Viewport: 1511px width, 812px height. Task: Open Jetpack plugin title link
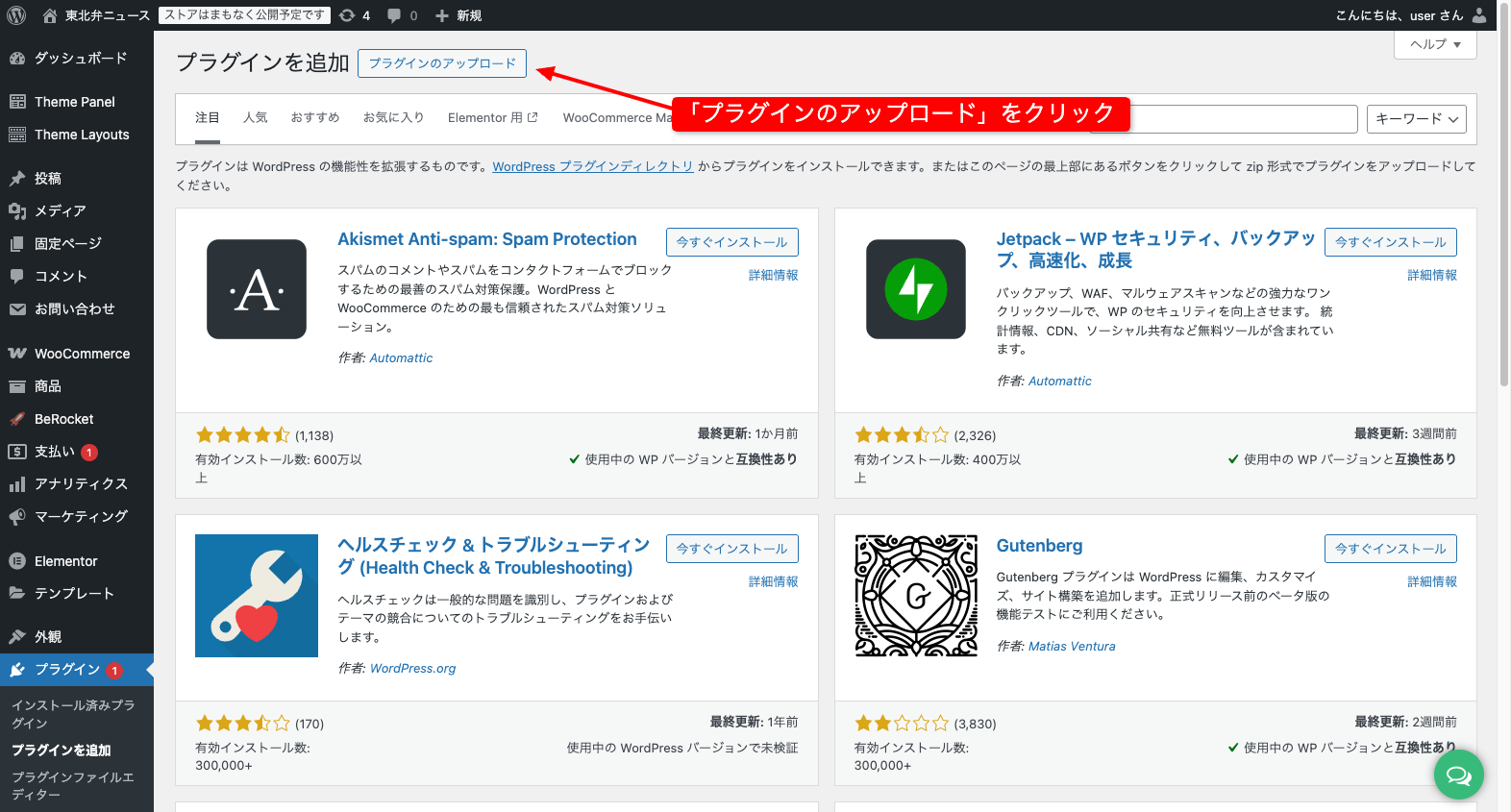click(1156, 250)
